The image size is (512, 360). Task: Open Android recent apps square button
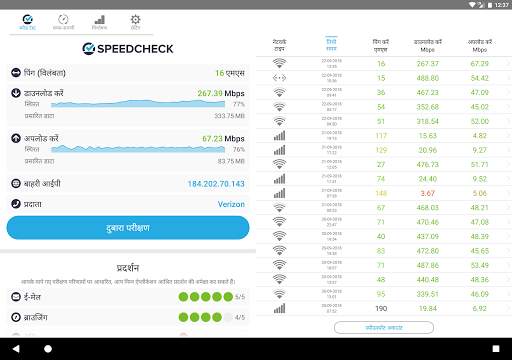click(496, 349)
